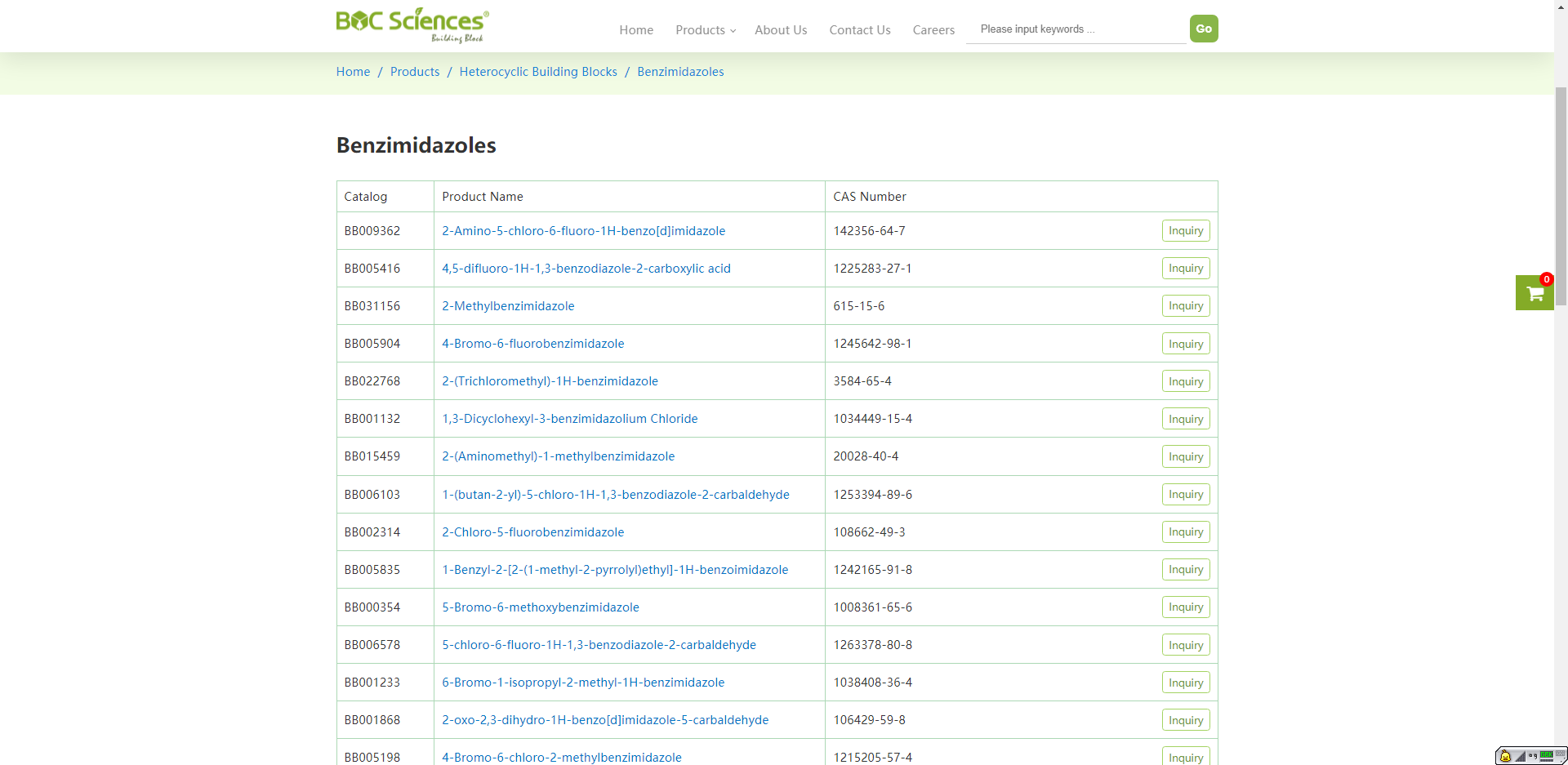Click the Home breadcrumb link

(x=353, y=72)
